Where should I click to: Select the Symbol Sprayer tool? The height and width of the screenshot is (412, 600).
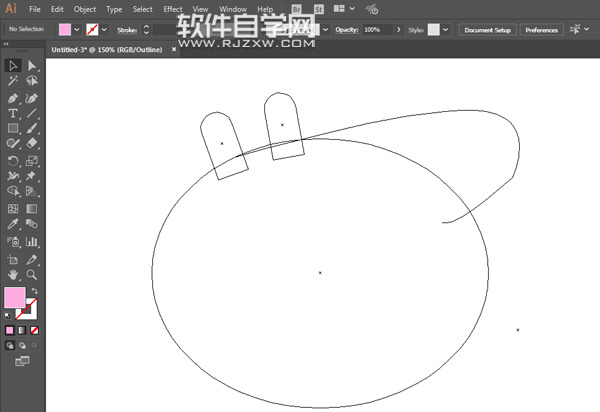click(x=13, y=241)
